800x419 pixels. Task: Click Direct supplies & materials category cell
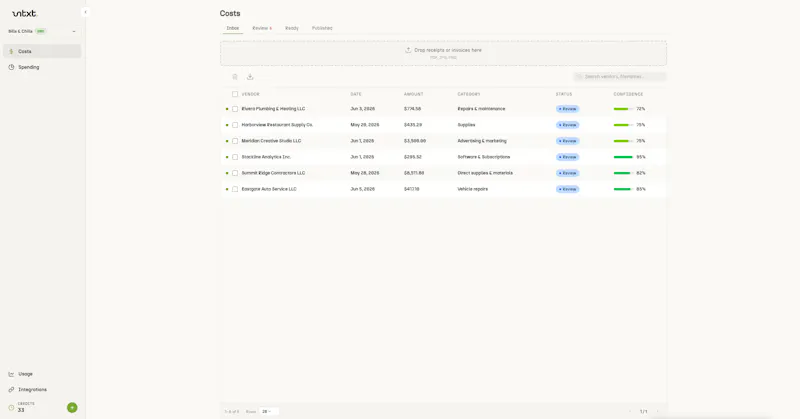click(485, 173)
